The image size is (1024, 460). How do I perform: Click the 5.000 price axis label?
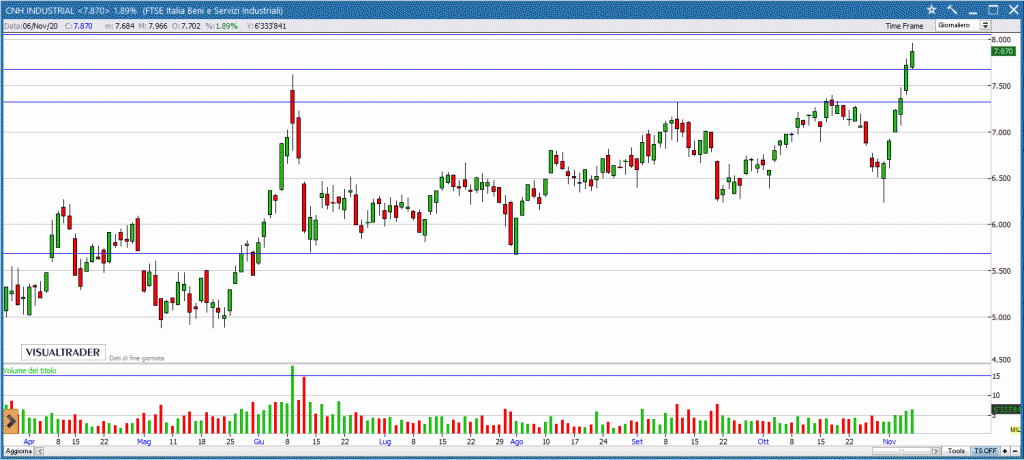(1002, 318)
